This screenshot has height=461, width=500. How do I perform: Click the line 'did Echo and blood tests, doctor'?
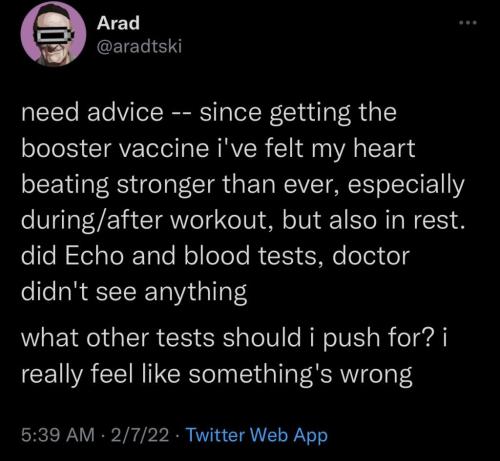pos(215,256)
